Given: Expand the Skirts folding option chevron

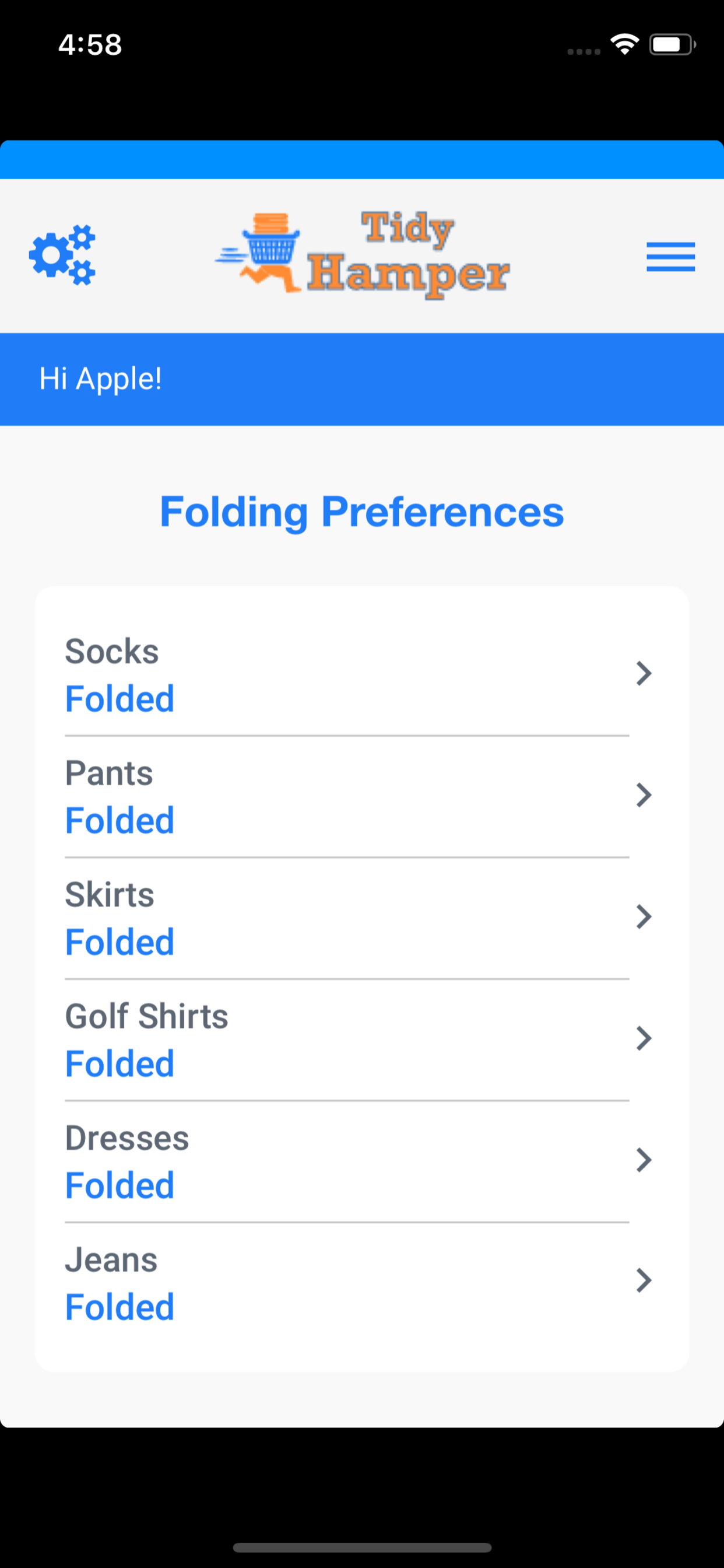Looking at the screenshot, I should pos(644,916).
